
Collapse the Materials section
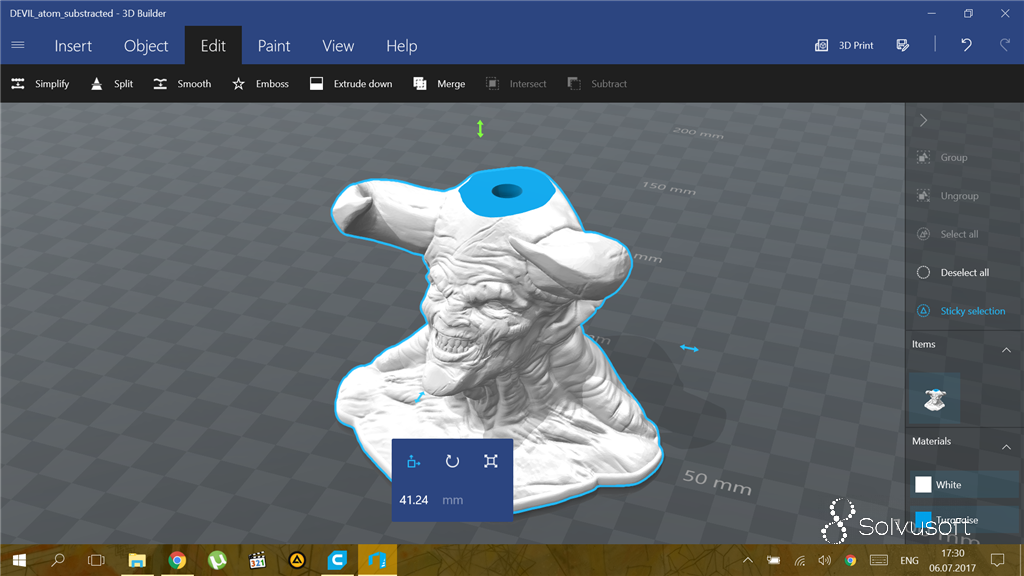click(x=1006, y=447)
